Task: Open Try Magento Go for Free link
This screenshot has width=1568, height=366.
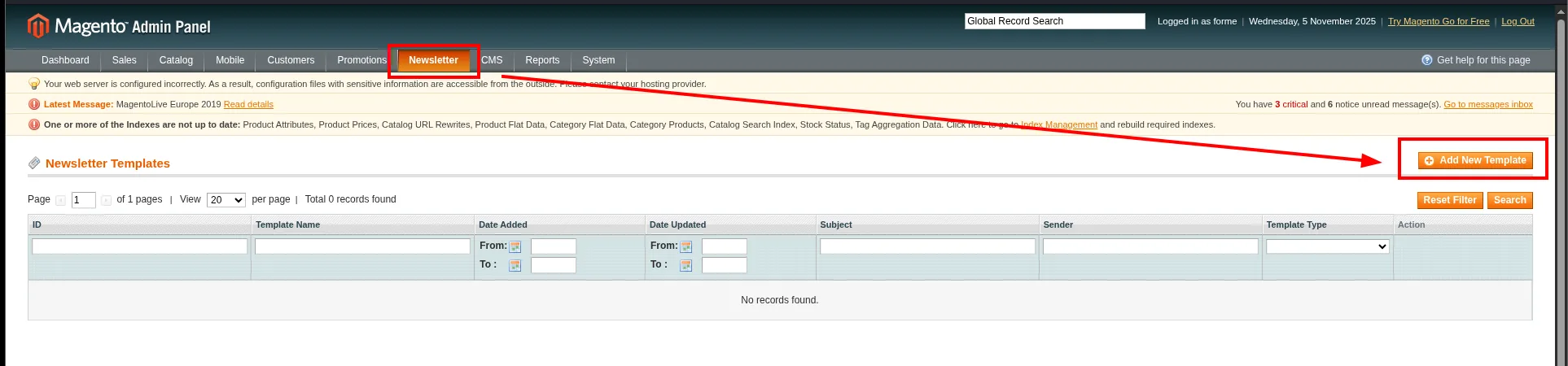Action: [x=1439, y=22]
